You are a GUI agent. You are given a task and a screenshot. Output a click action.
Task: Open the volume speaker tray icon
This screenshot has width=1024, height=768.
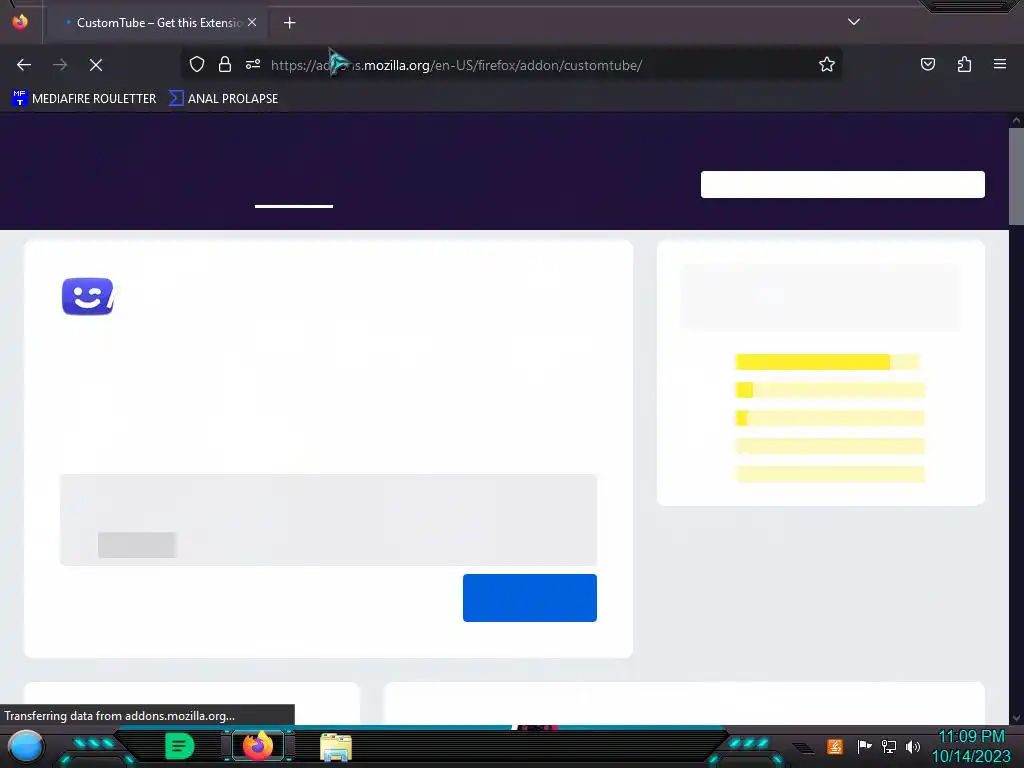click(913, 746)
